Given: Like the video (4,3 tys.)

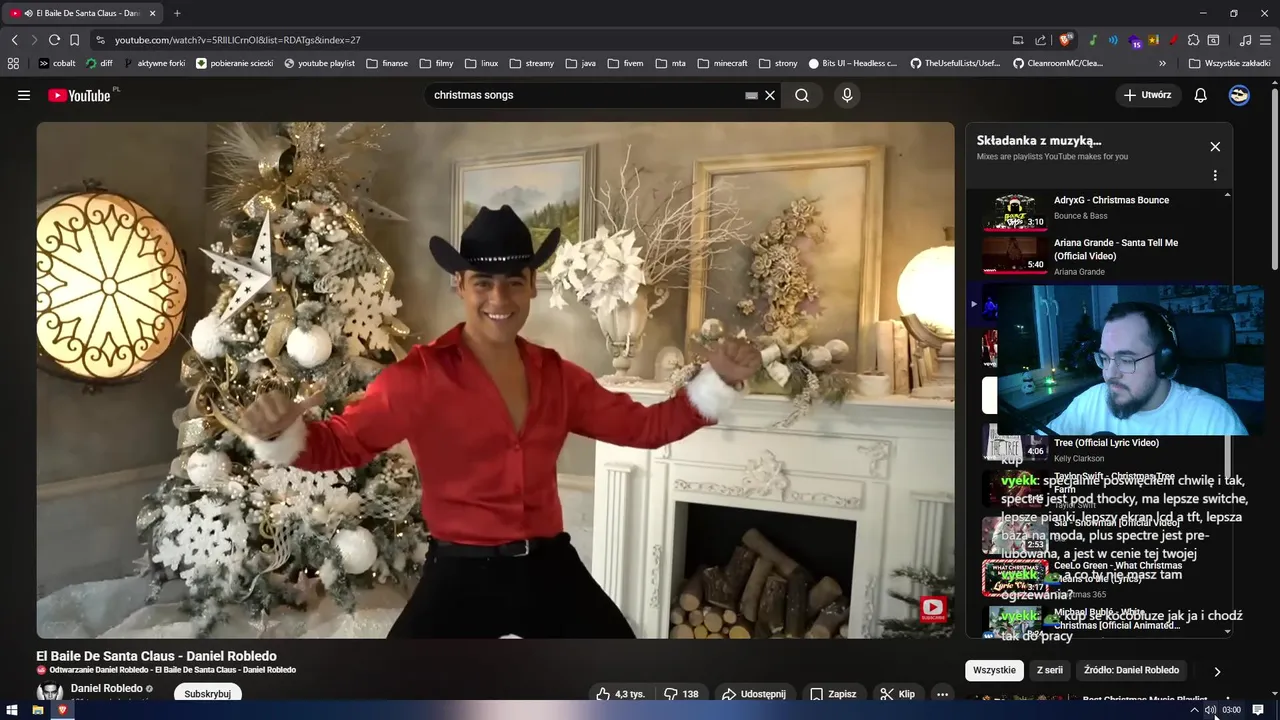Looking at the screenshot, I should tap(621, 694).
